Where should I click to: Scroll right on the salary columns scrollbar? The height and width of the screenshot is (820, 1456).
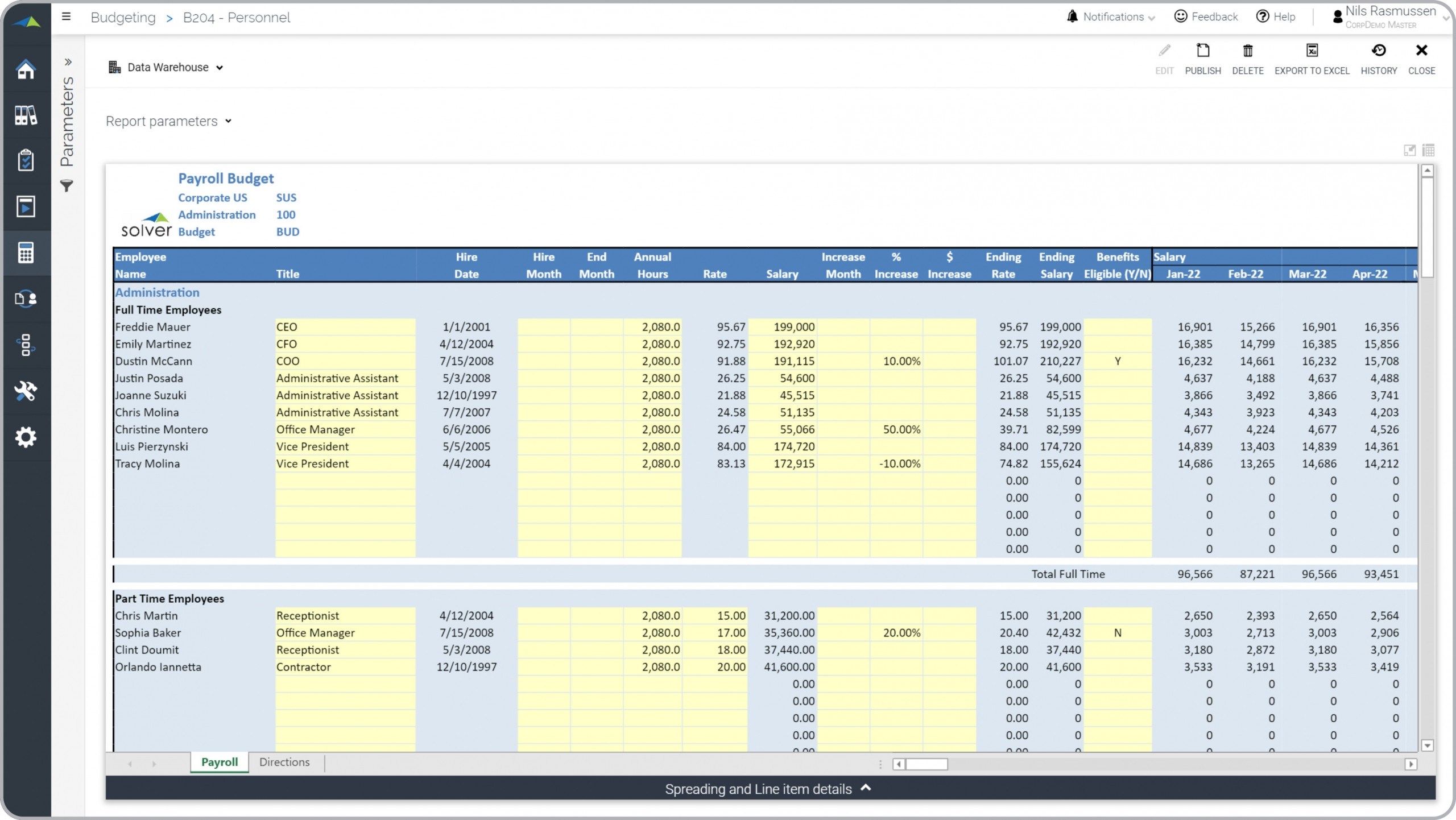[1412, 764]
